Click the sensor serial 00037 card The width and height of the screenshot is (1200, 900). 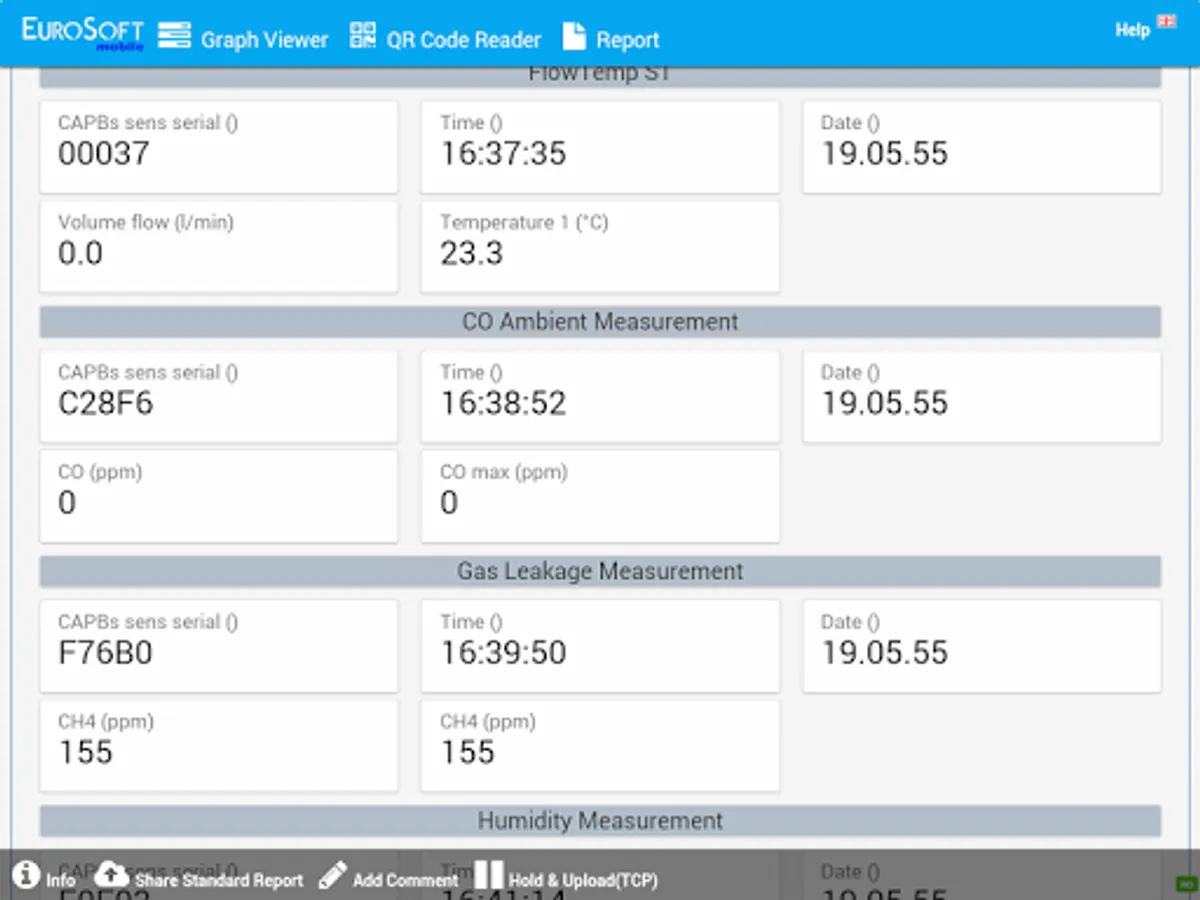pos(219,146)
